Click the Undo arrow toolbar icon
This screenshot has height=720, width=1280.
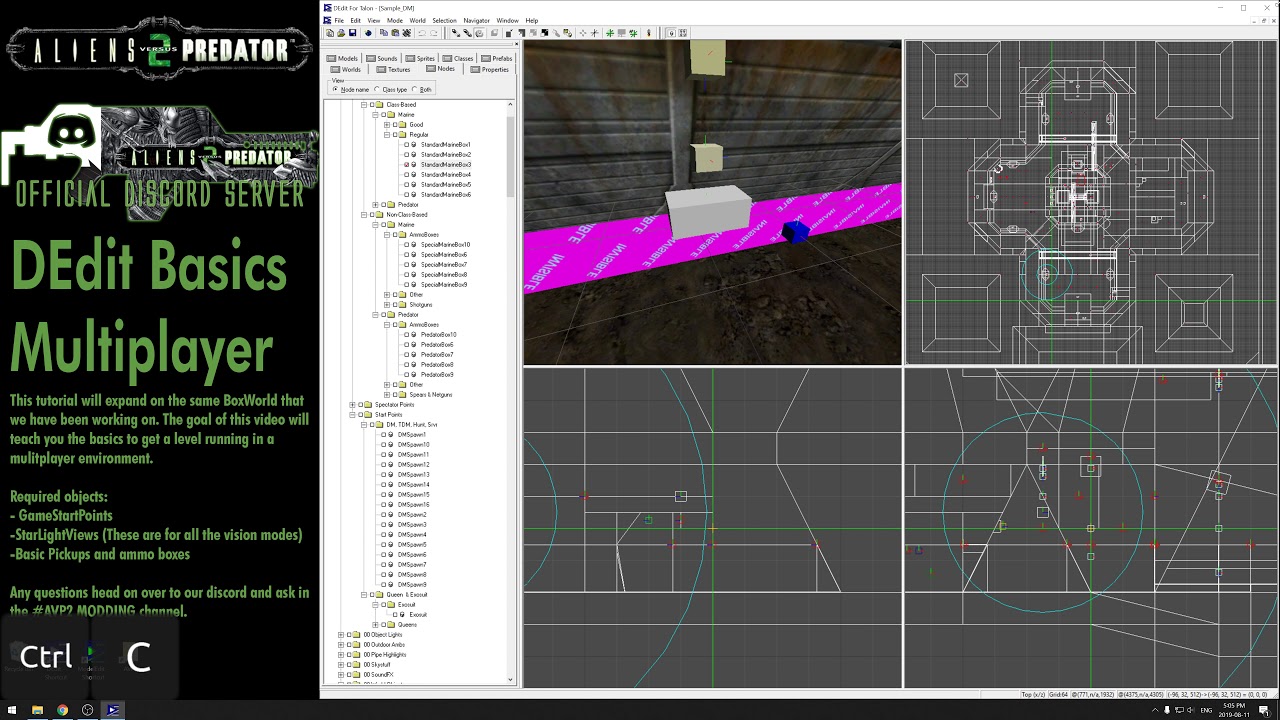(422, 33)
